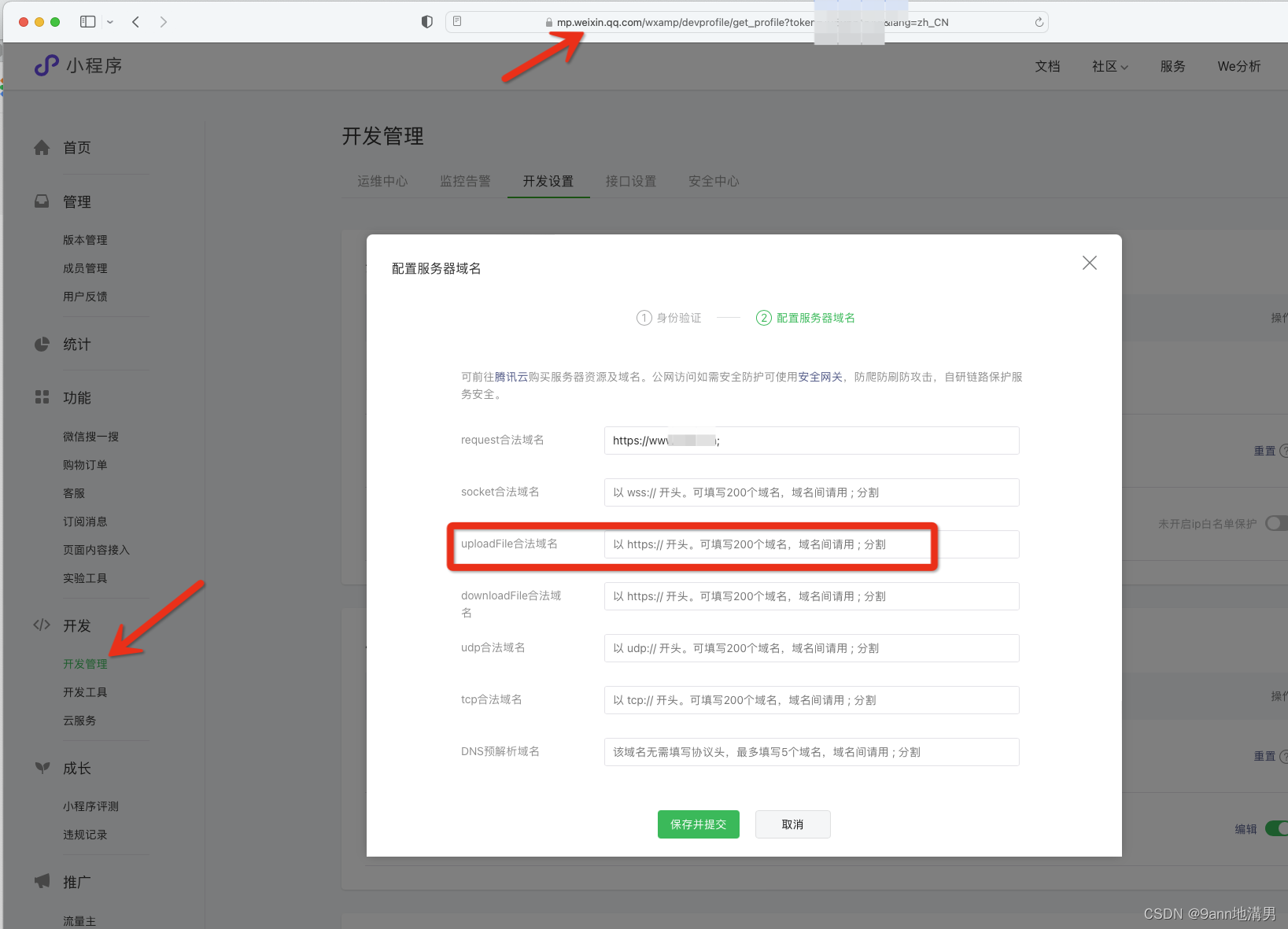The height and width of the screenshot is (929, 1288).
Task: Click the privacy shield icon
Action: coord(427,22)
